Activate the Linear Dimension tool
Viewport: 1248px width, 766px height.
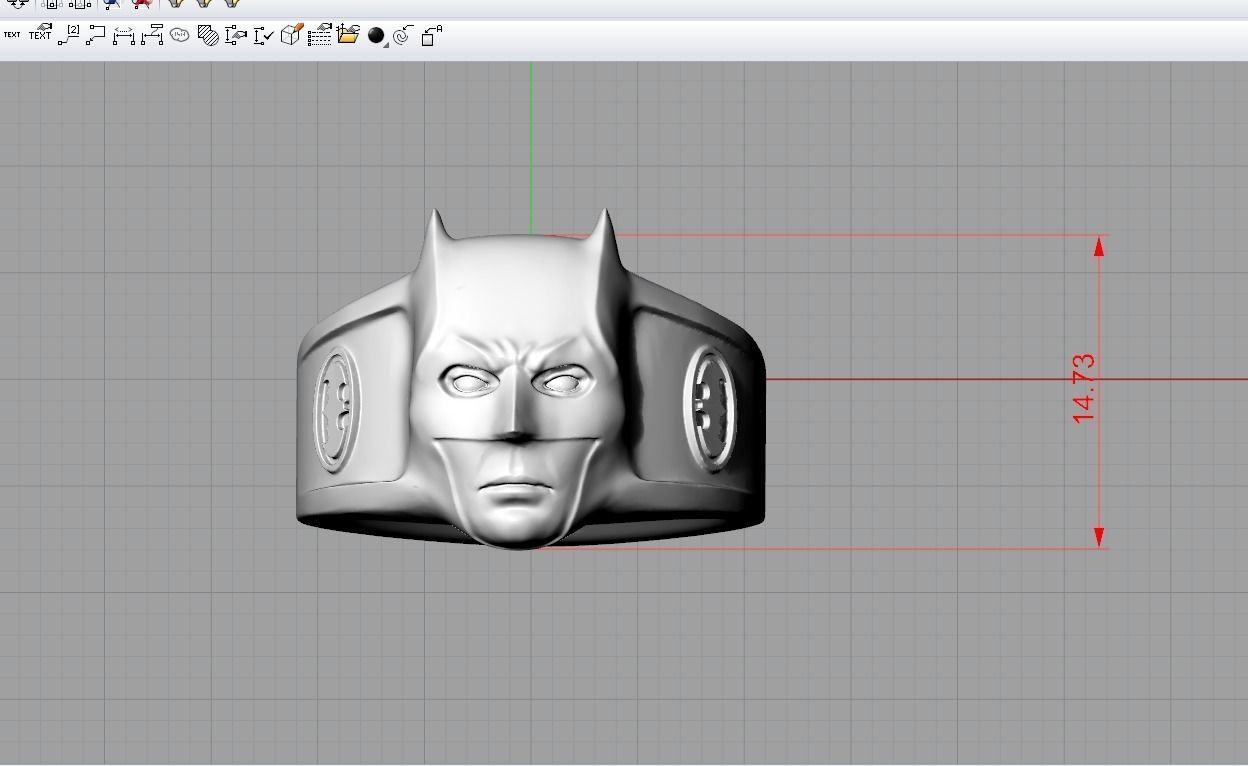click(124, 36)
